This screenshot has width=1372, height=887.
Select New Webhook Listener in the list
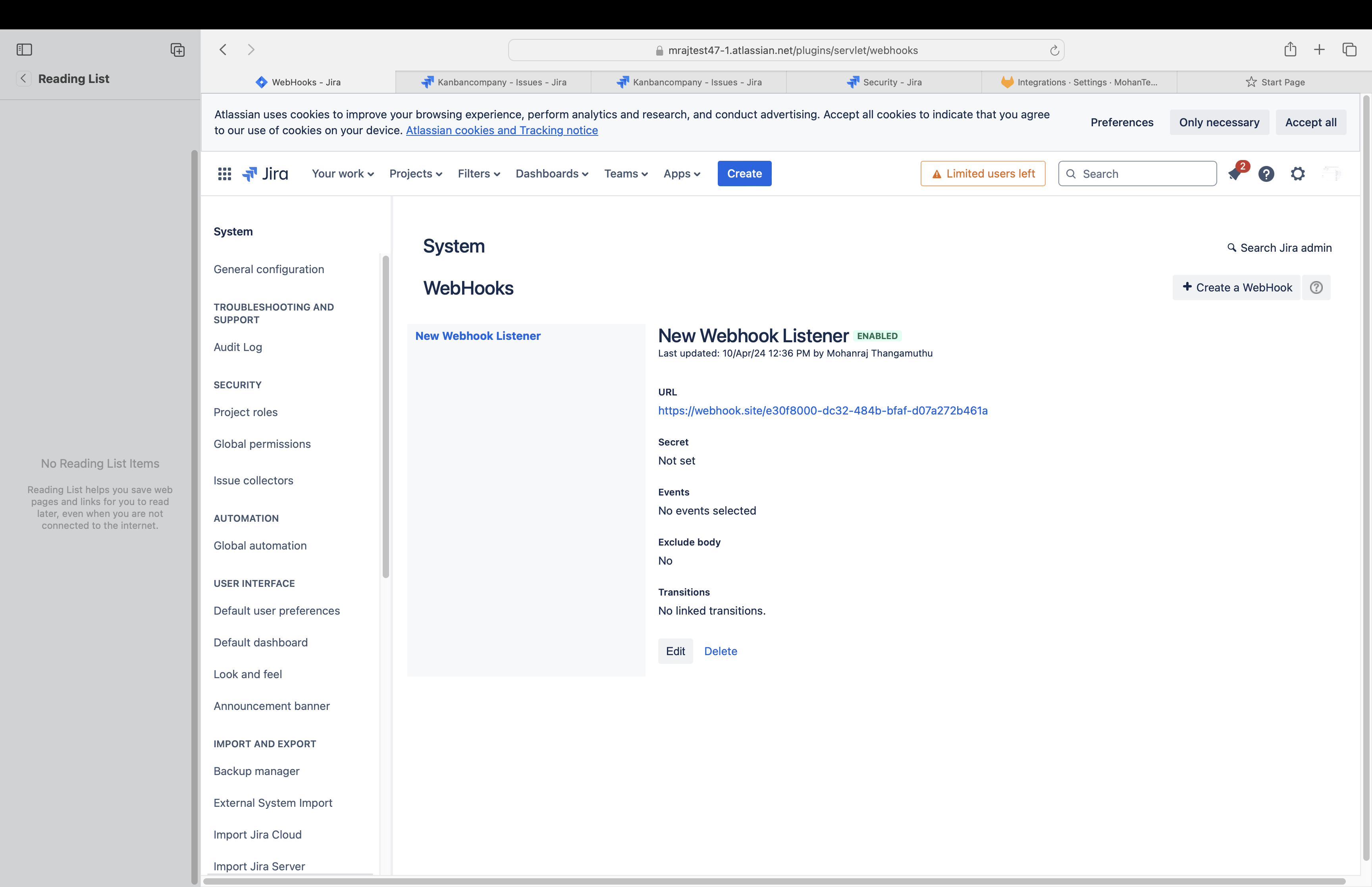477,336
